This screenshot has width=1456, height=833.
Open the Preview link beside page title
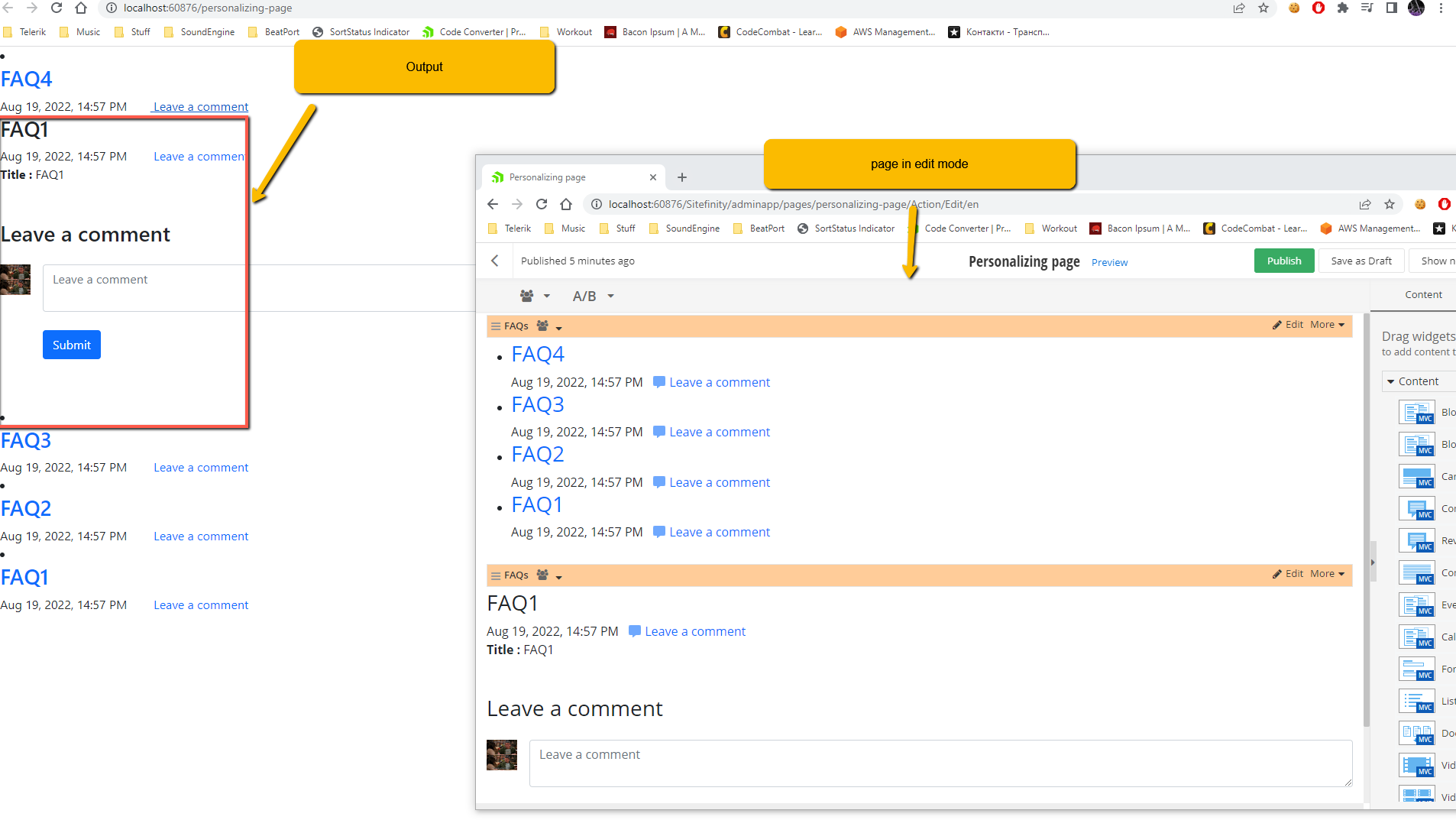pos(1109,262)
